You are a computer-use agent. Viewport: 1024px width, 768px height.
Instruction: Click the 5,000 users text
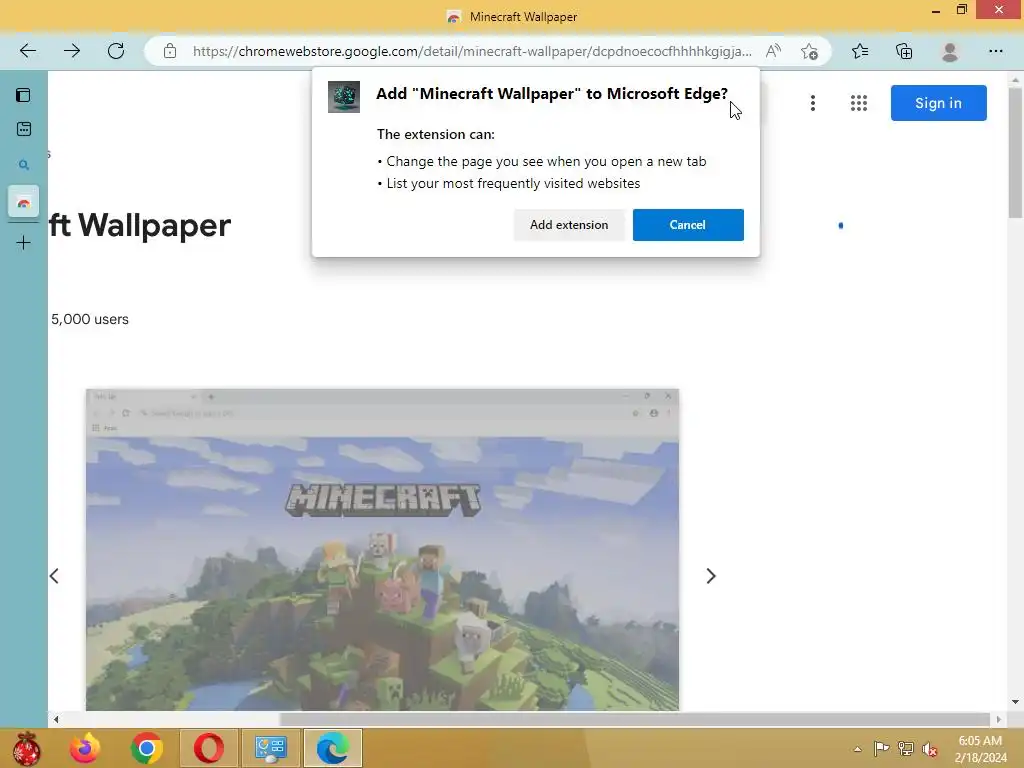pyautogui.click(x=89, y=319)
